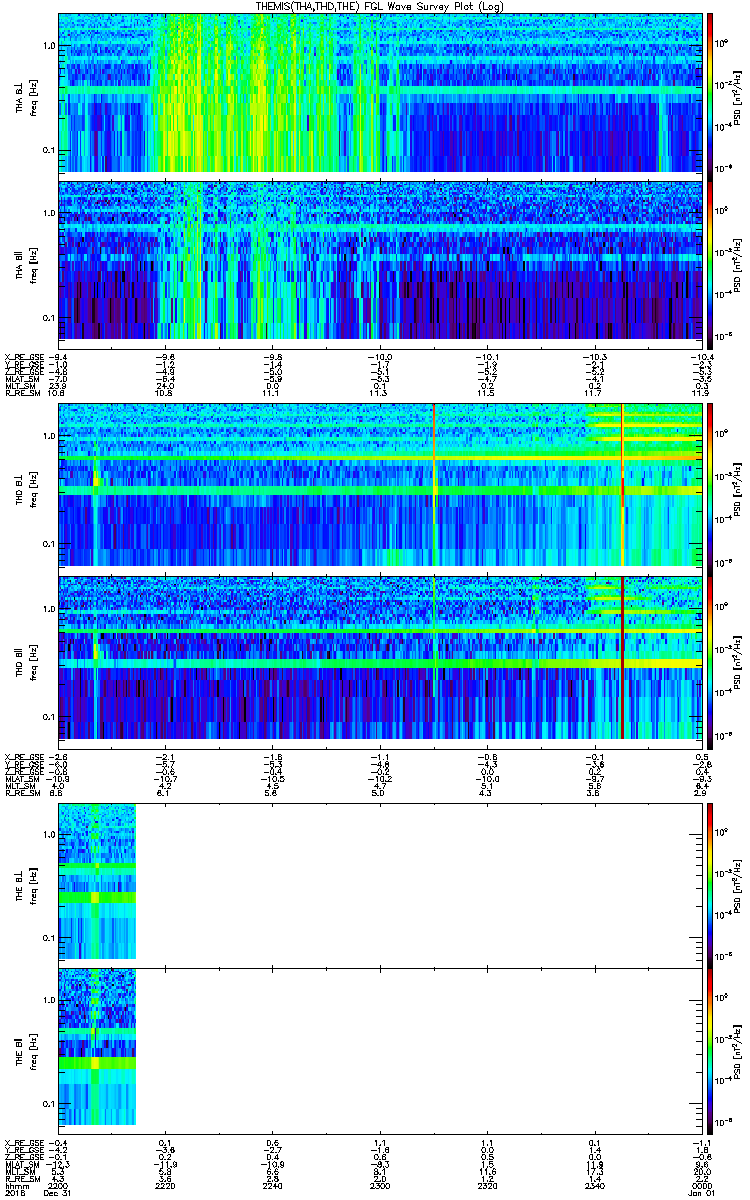Click the '2220' time tick label

(166, 1184)
